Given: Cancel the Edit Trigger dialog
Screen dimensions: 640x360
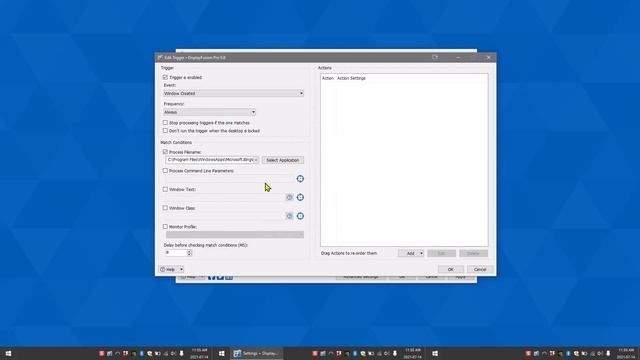Looking at the screenshot, I should (x=480, y=269).
